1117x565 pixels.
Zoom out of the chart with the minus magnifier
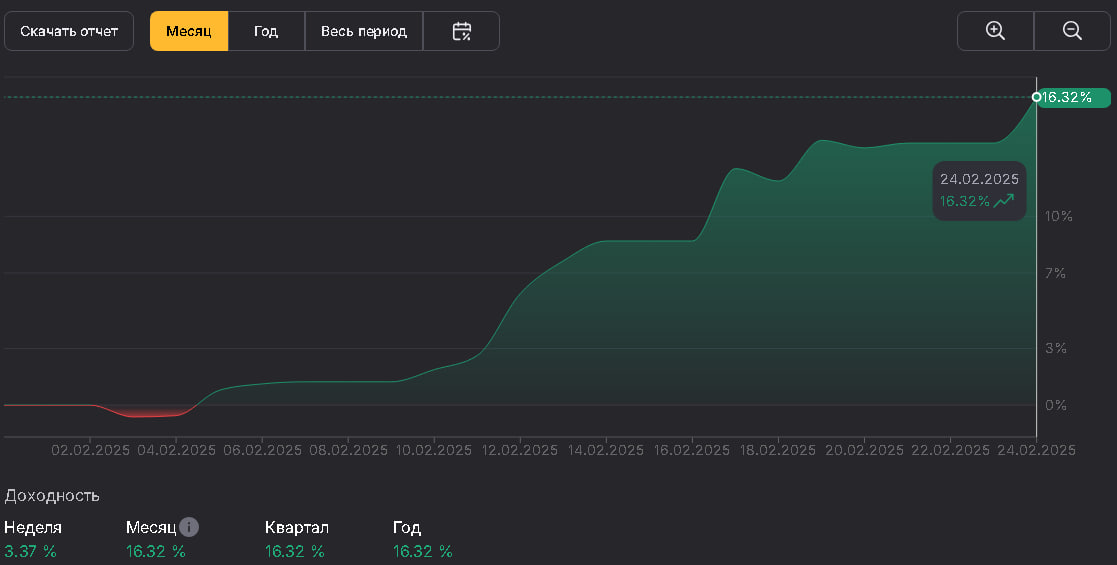pyautogui.click(x=1072, y=31)
